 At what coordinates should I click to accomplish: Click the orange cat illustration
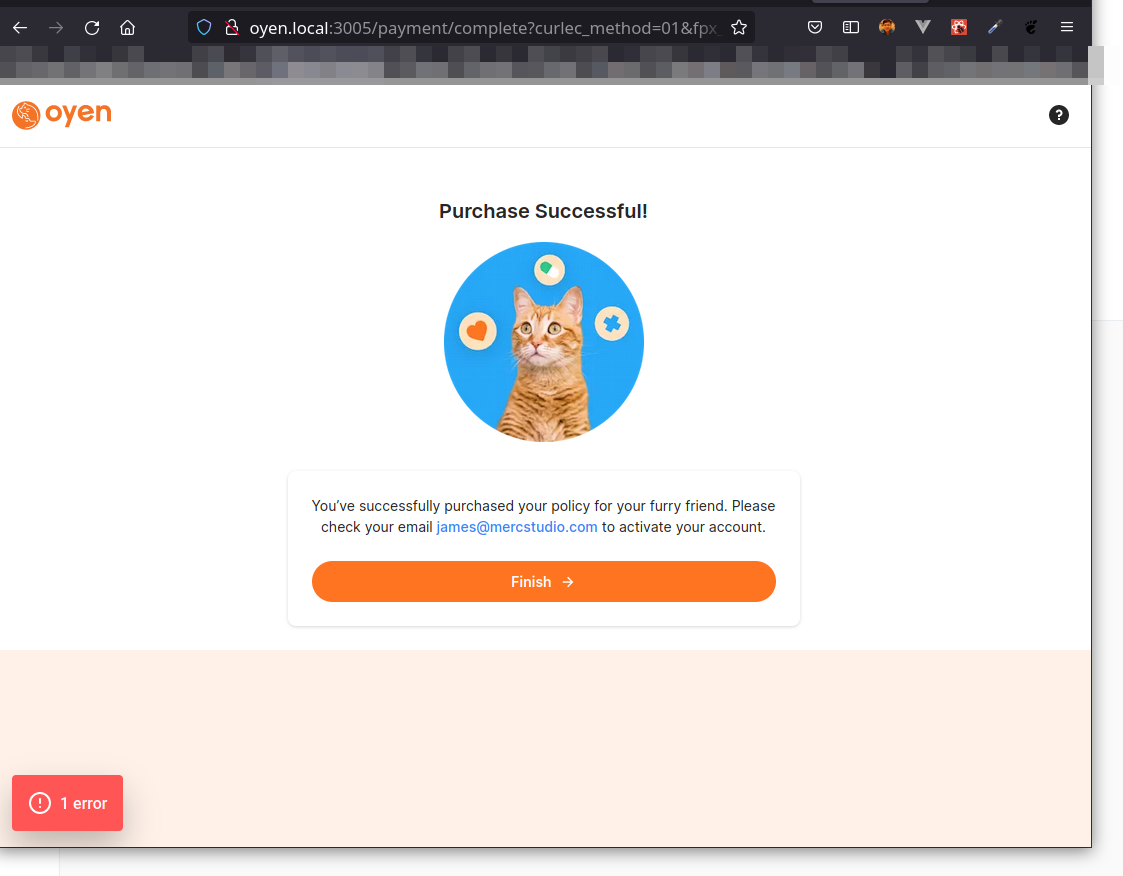tap(544, 343)
